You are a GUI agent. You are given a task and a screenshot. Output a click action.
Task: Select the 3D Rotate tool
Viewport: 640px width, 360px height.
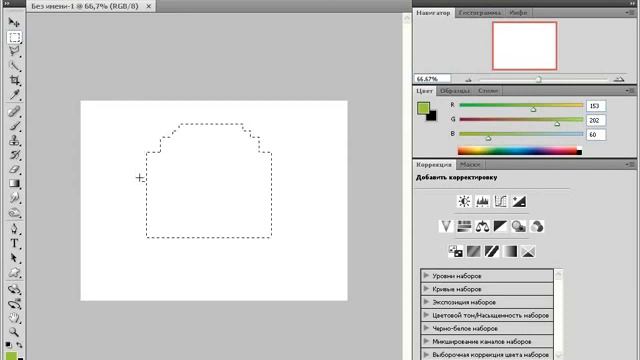click(x=14, y=289)
